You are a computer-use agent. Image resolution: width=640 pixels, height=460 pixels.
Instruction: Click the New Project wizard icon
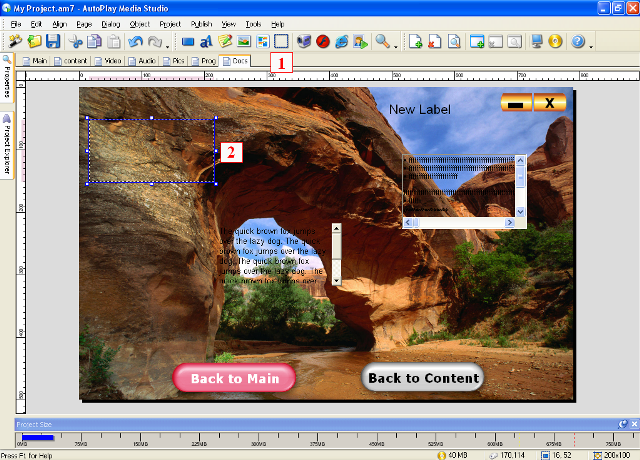coord(15,42)
